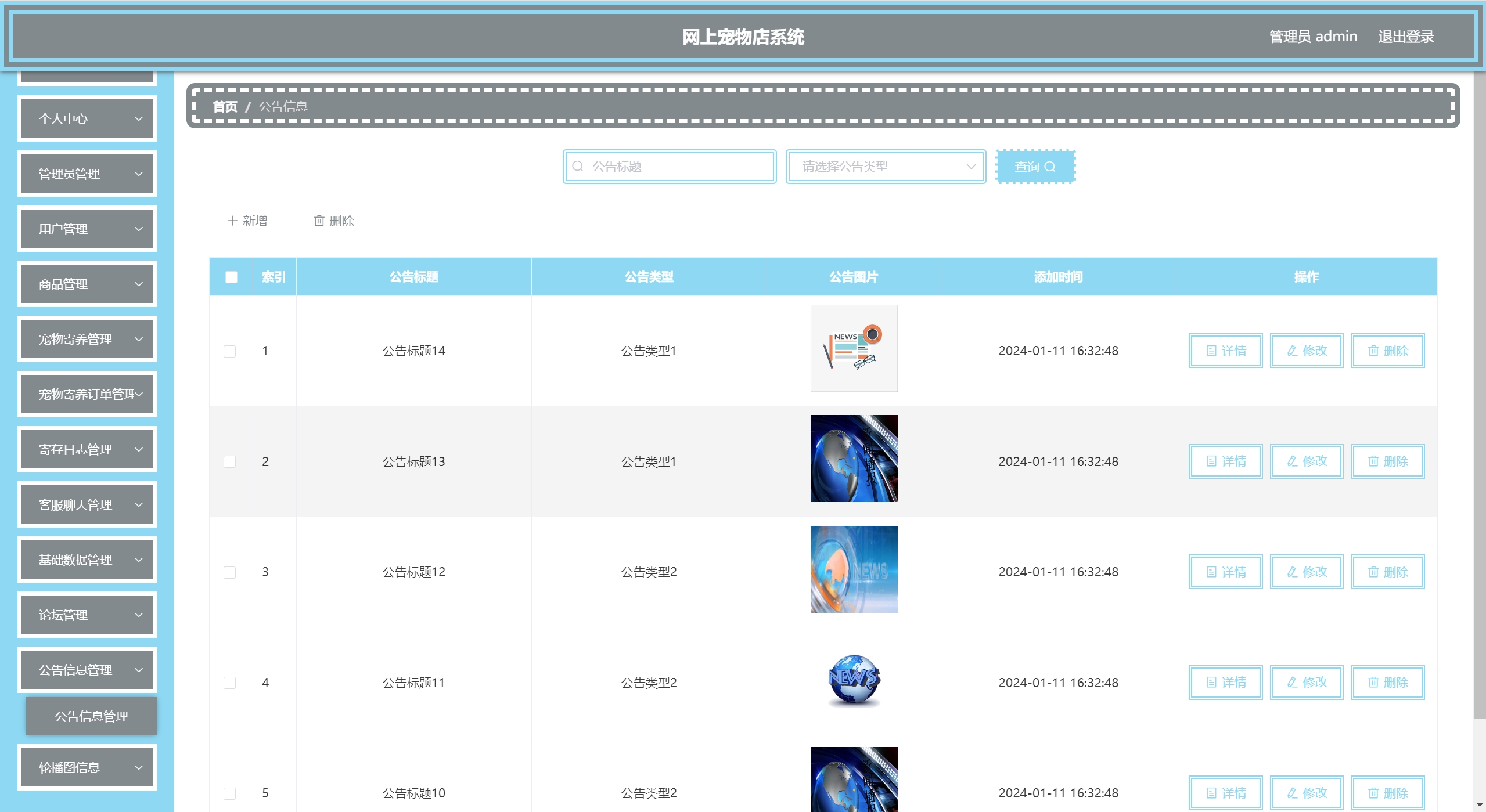Viewport: 1486px width, 812px height.
Task: Open details icon for 公告标题14
Action: pyautogui.click(x=1211, y=351)
